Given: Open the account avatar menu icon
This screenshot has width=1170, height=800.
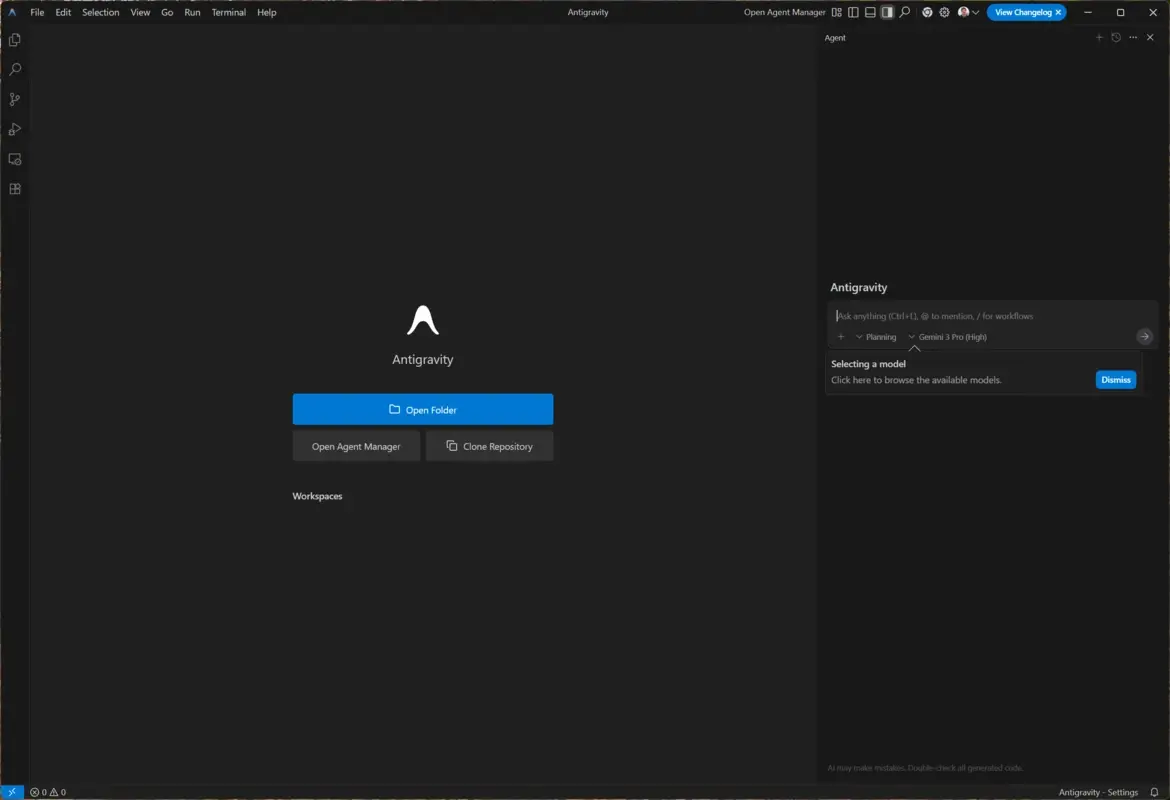Looking at the screenshot, I should point(961,12).
